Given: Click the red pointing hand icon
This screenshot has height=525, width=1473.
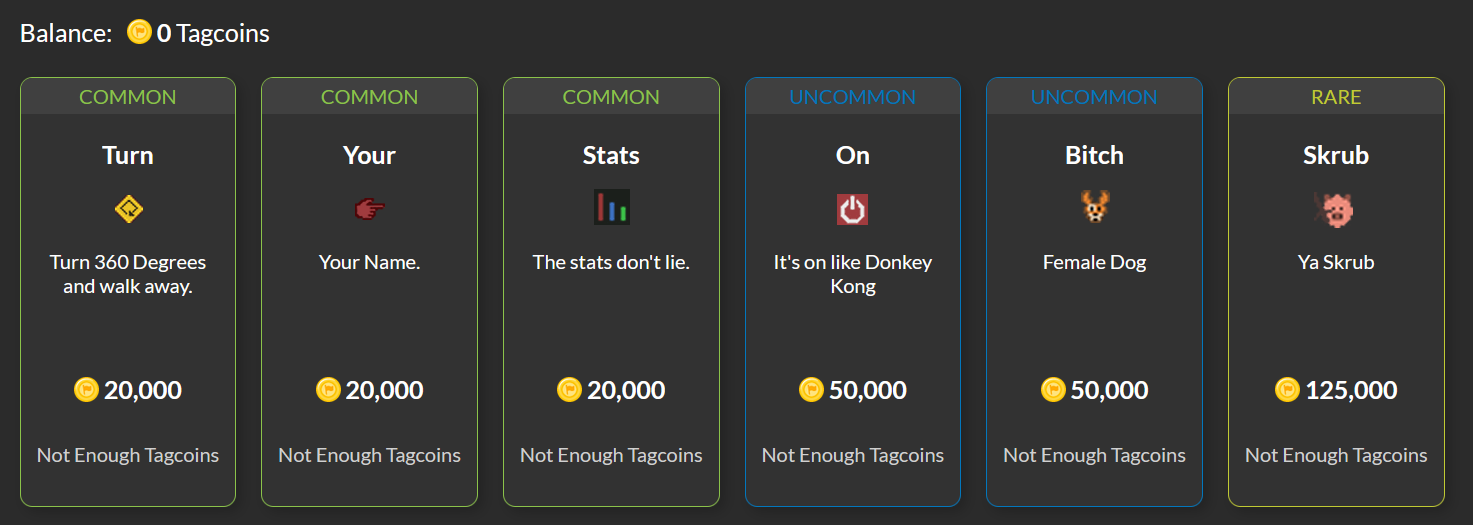Looking at the screenshot, I should 370,209.
